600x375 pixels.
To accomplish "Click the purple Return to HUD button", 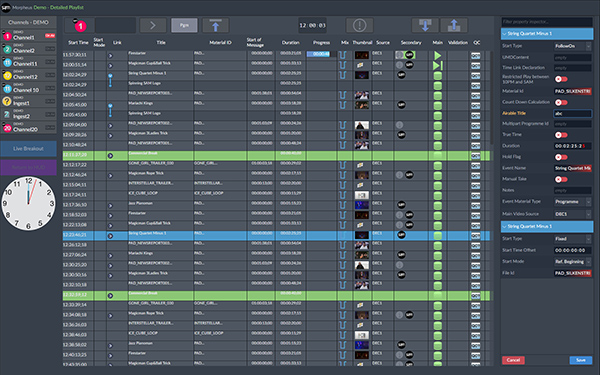I will pyautogui.click(x=29, y=167).
